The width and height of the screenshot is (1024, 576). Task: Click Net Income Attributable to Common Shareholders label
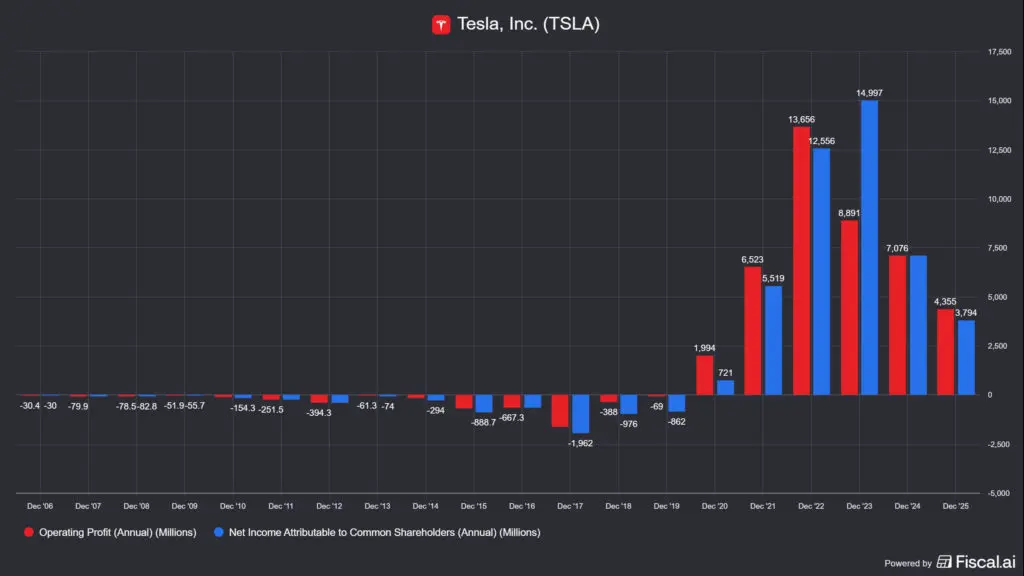click(x=385, y=532)
